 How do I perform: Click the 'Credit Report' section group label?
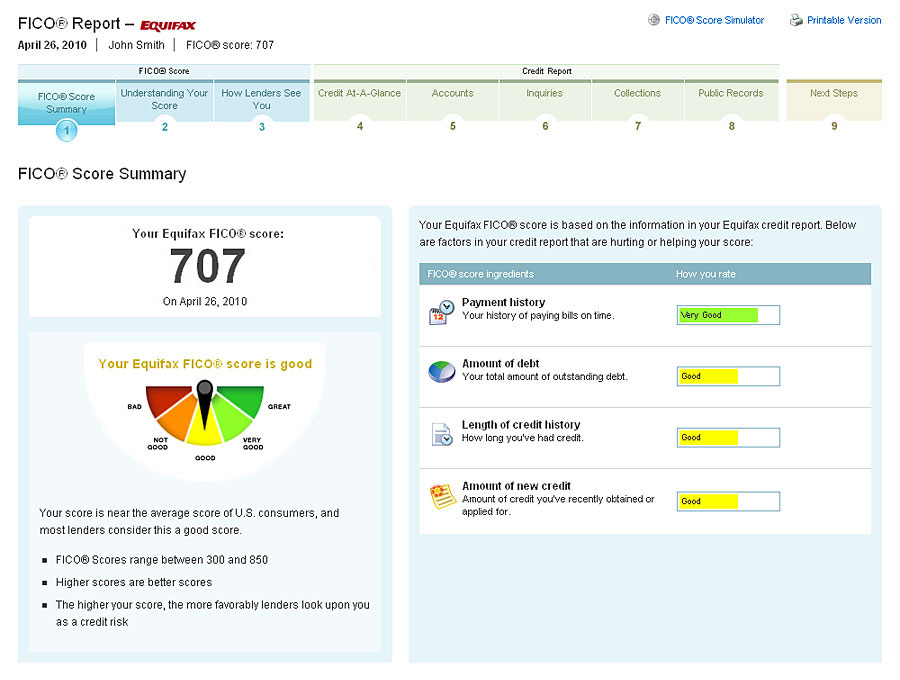pyautogui.click(x=547, y=71)
